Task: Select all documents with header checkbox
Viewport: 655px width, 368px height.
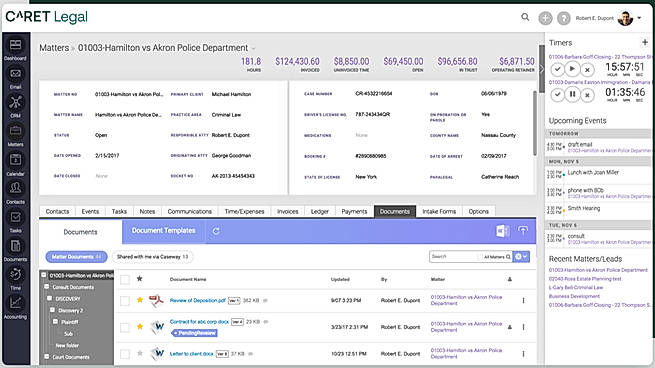Action: pyautogui.click(x=125, y=279)
